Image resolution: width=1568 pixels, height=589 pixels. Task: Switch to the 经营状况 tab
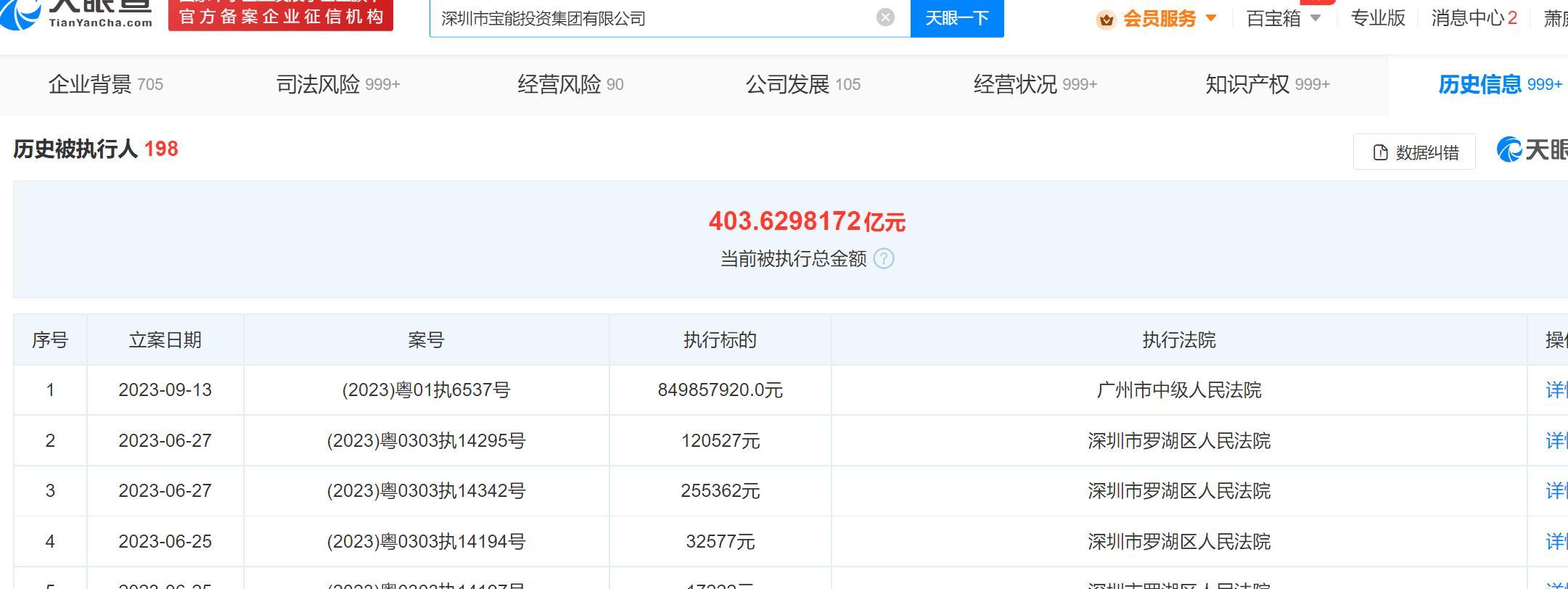pyautogui.click(x=1035, y=85)
